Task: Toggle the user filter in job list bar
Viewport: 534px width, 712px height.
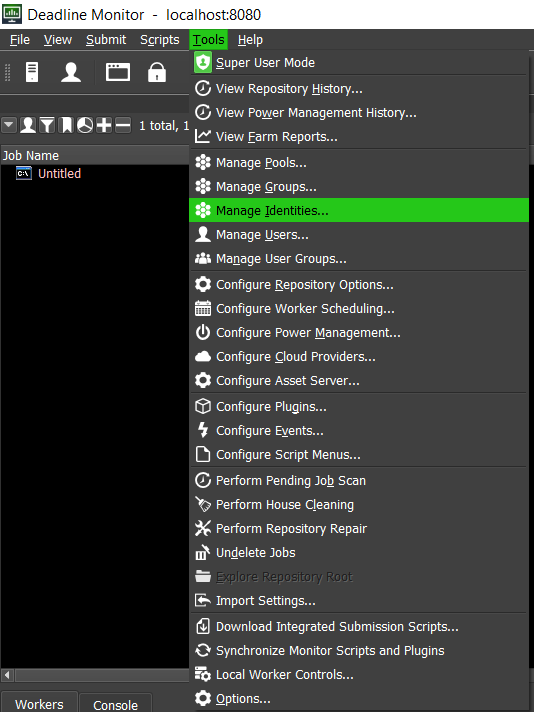Action: 28,125
